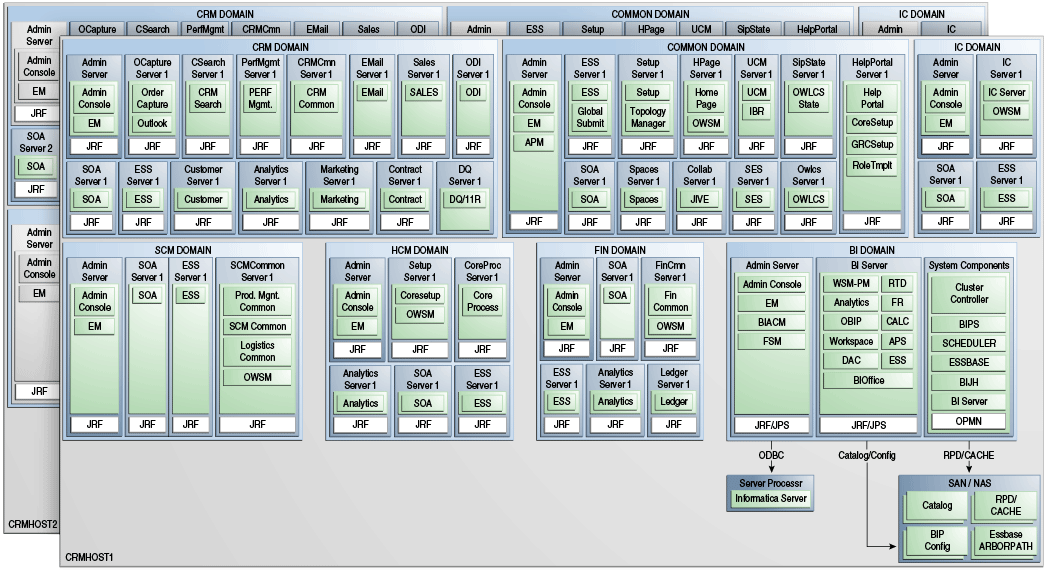Select the Topology Manager box
Screen dimensions: 1048x570
(x=648, y=117)
